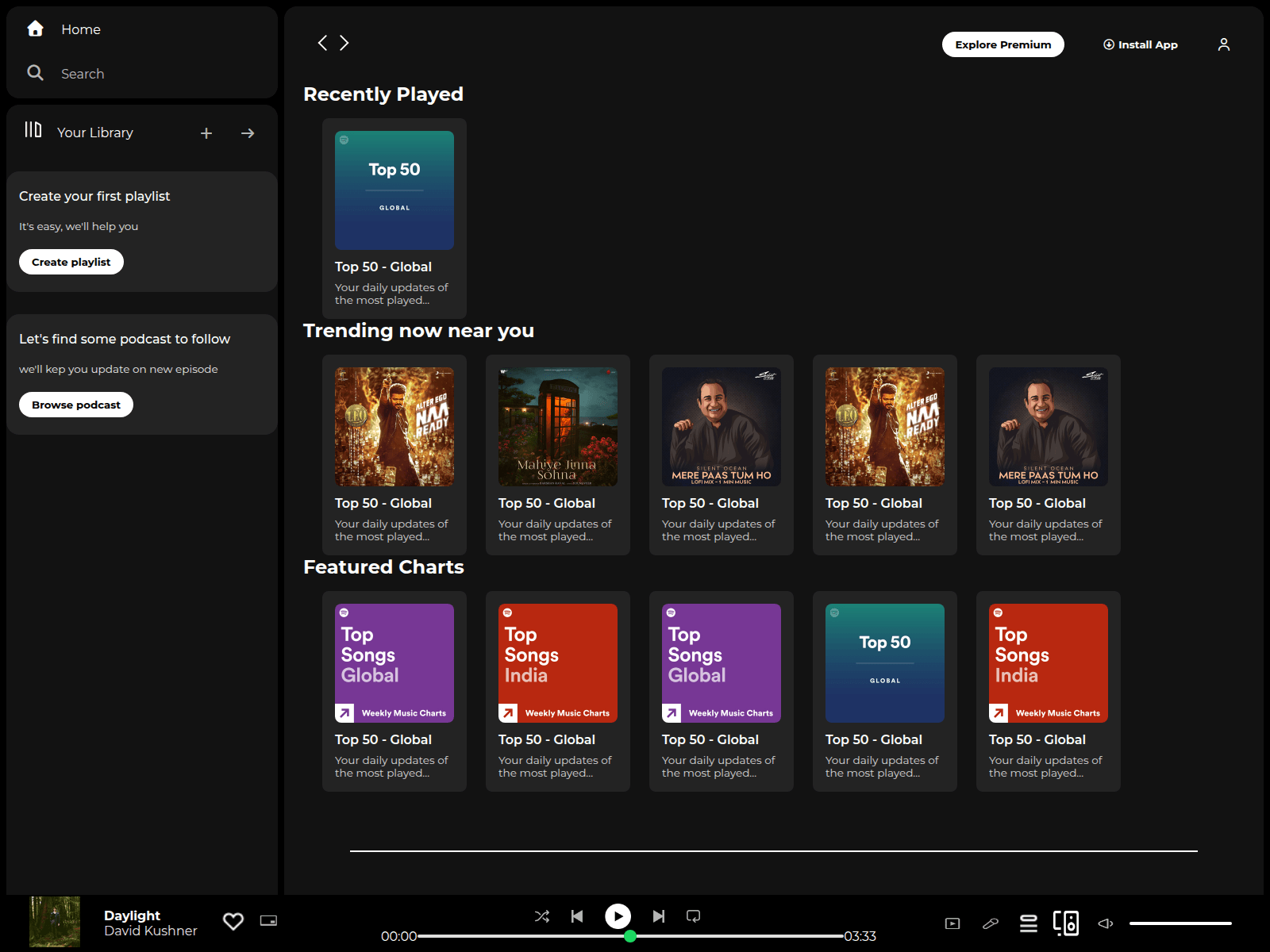Viewport: 1270px width, 952px height.
Task: Click the Browse podcast button
Action: pyautogui.click(x=76, y=405)
